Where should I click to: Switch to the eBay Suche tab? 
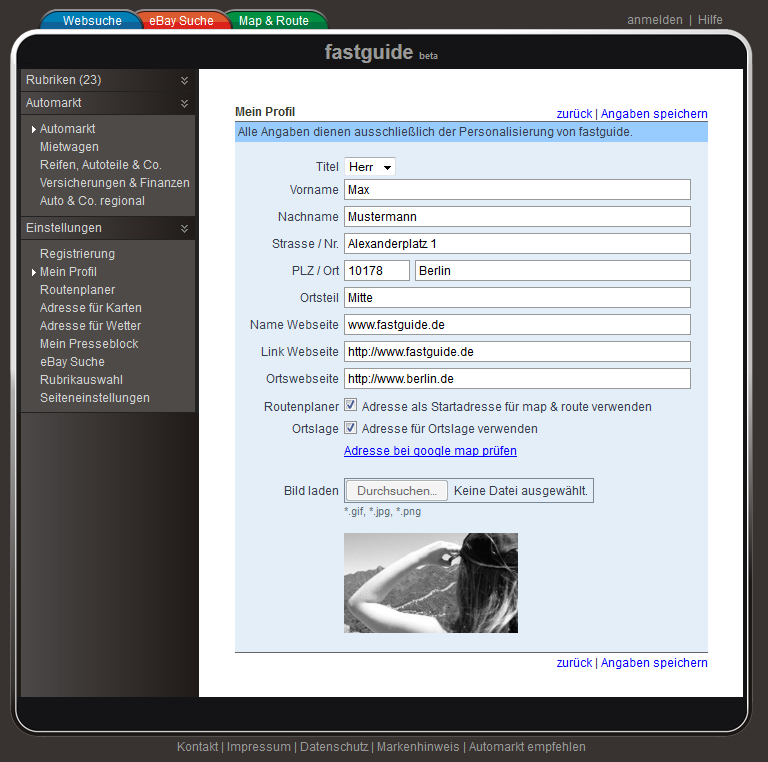coord(181,21)
